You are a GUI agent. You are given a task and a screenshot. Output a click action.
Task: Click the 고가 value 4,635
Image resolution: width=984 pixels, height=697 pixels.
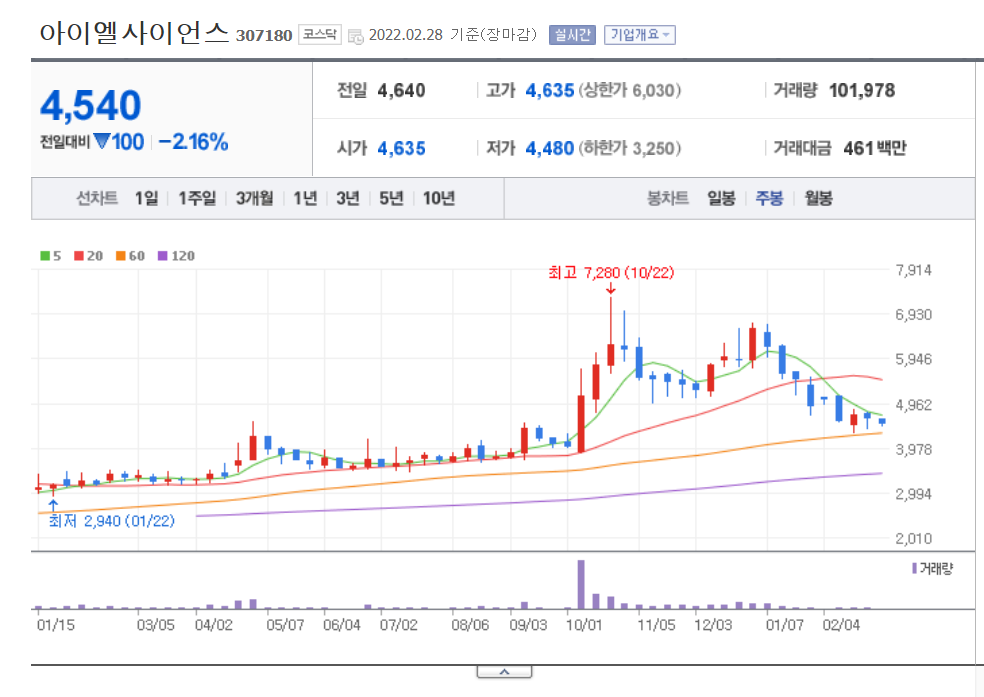550,90
